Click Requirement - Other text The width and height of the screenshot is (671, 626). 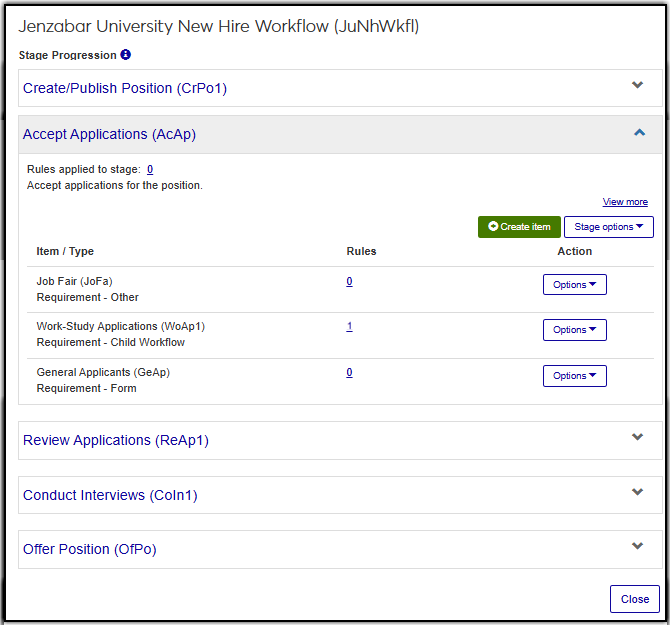point(87,297)
